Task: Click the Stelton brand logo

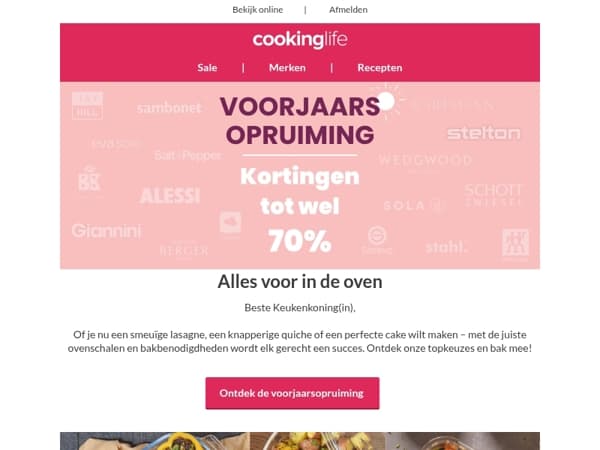Action: coord(484,133)
